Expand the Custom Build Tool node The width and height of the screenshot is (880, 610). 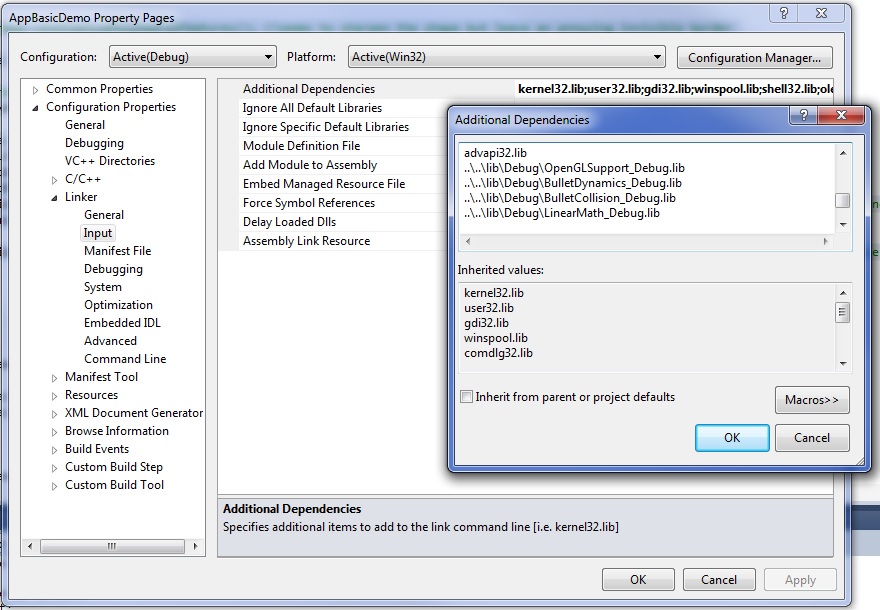click(54, 485)
